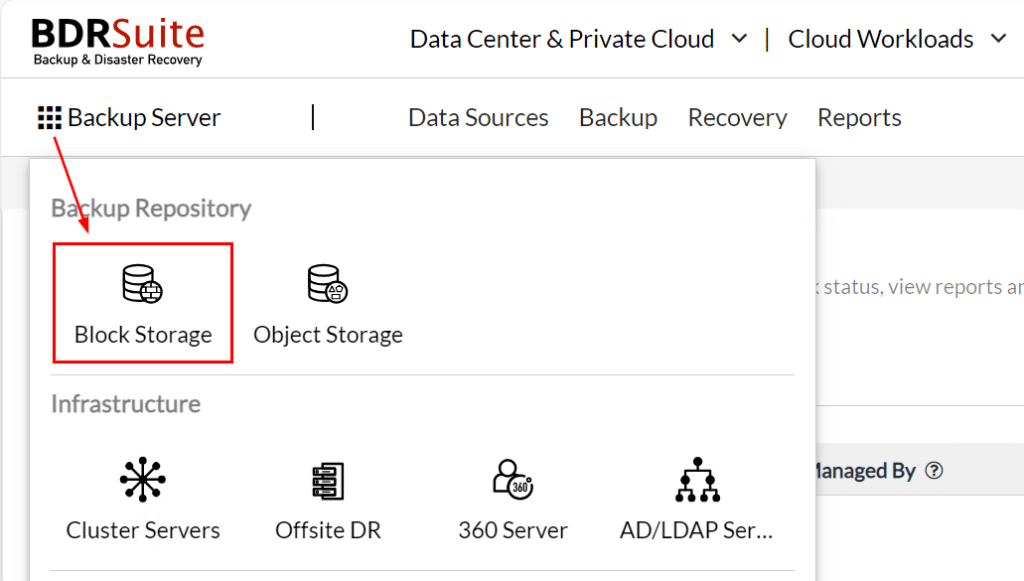The width and height of the screenshot is (1024, 581).
Task: Click the Managed By help question mark
Action: 934,470
